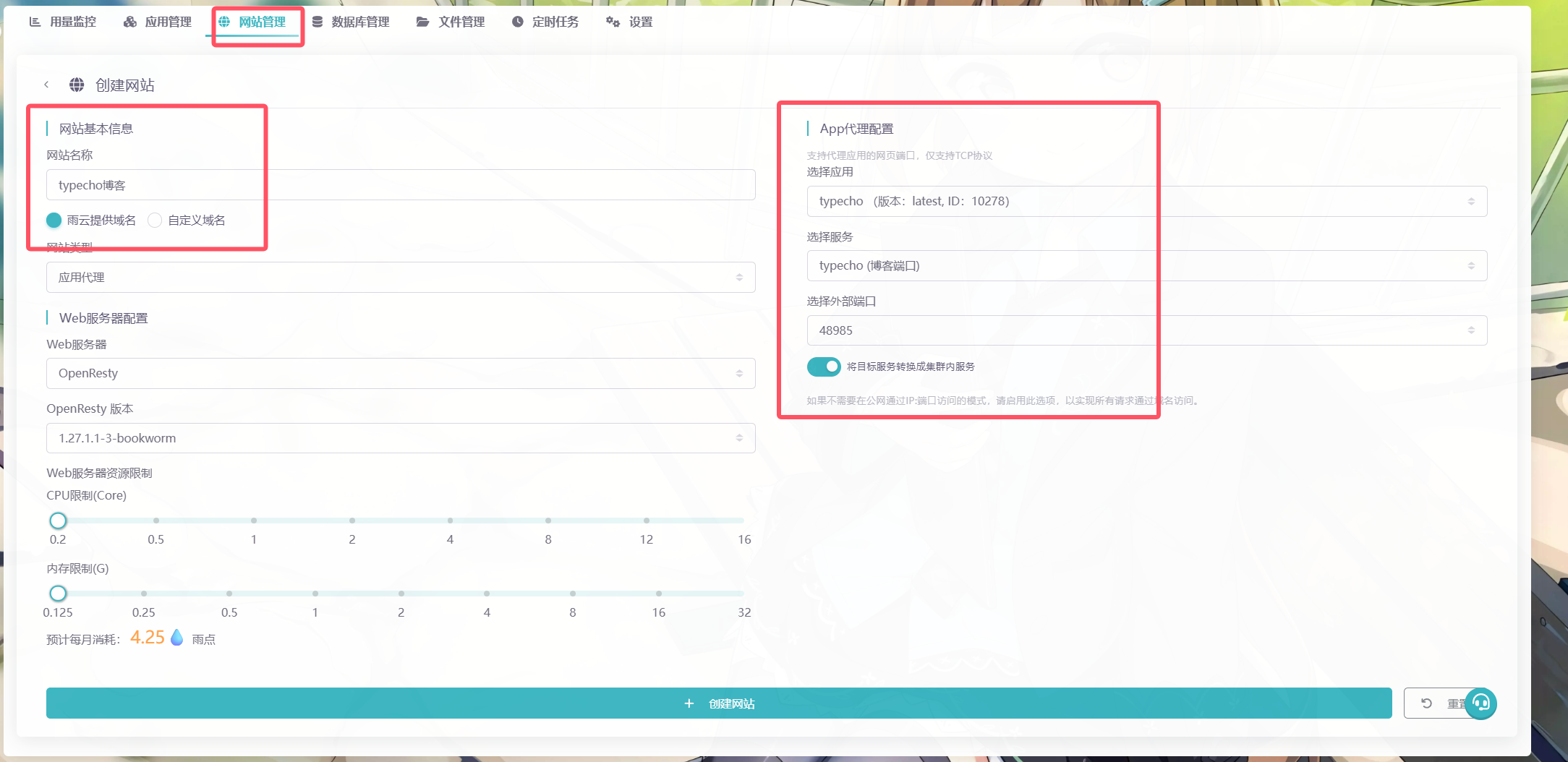Click the 重置 reset button
The height and width of the screenshot is (762, 1568).
(1443, 703)
